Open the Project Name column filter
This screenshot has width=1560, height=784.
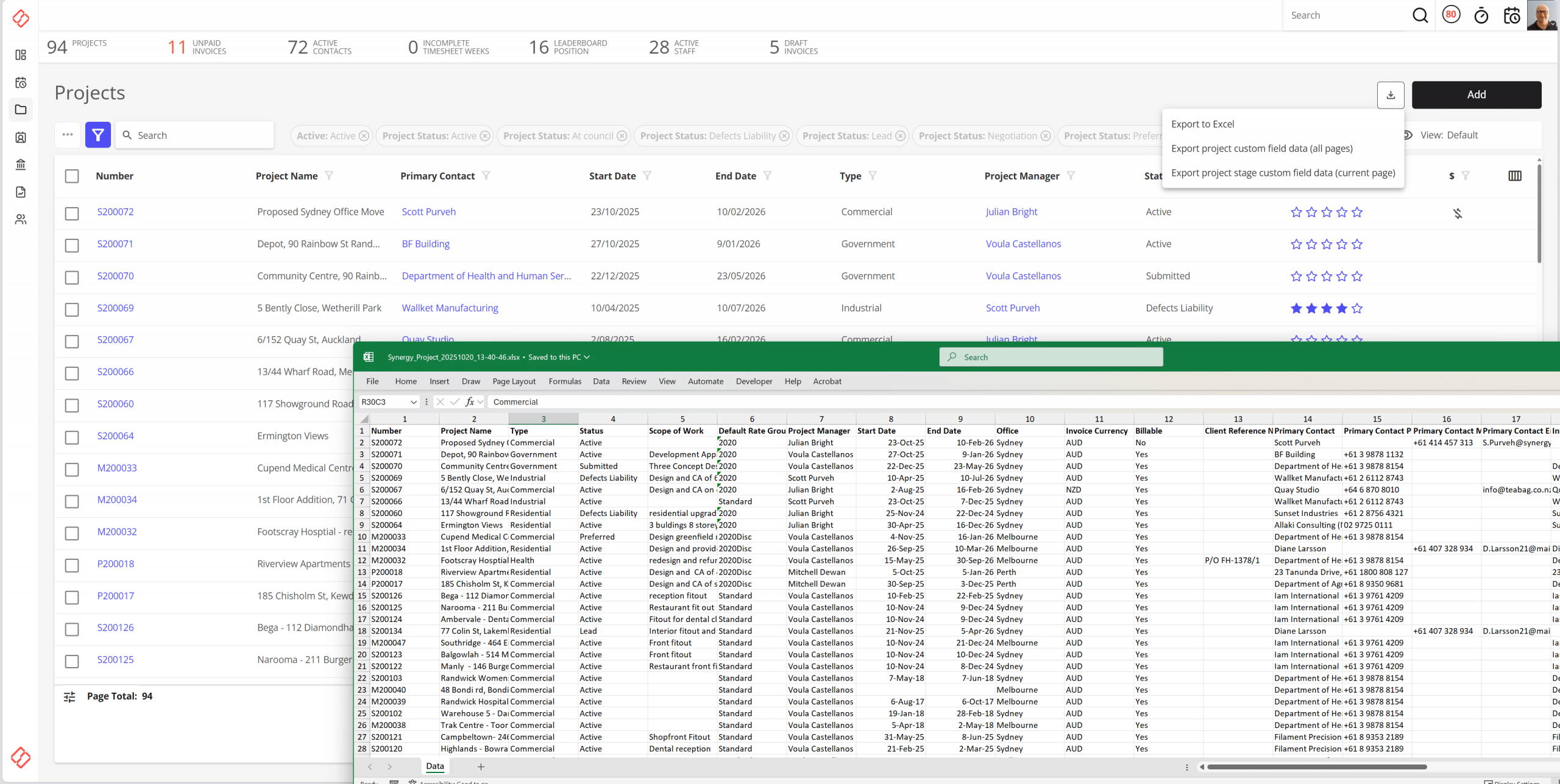(x=329, y=175)
